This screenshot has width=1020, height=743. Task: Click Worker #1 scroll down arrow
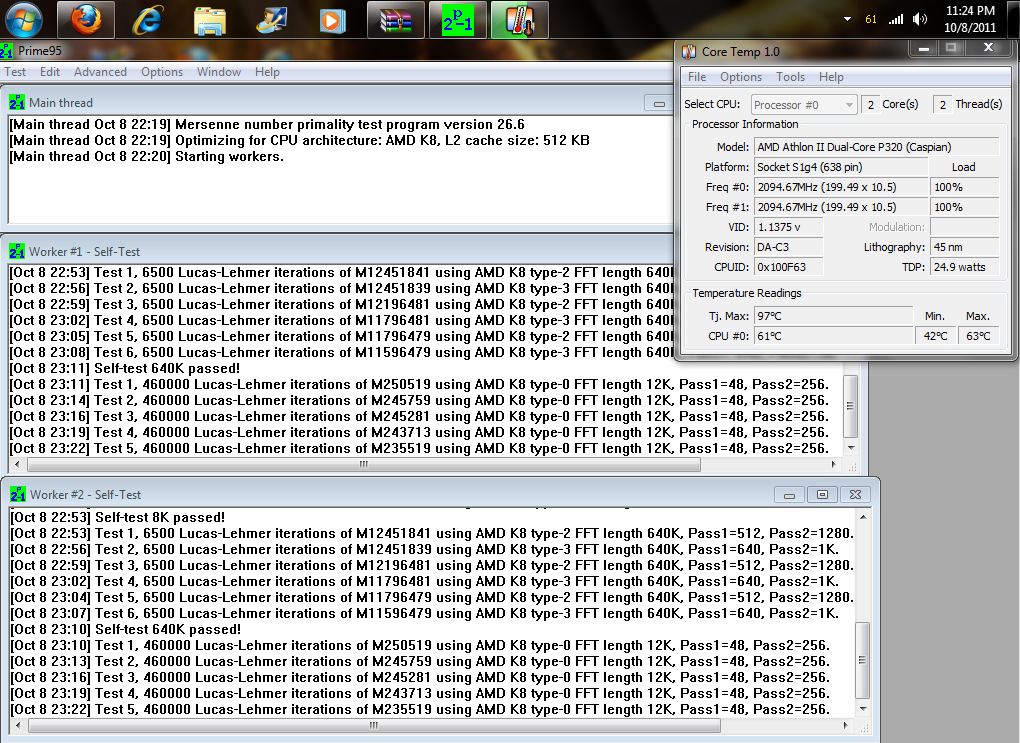point(850,448)
